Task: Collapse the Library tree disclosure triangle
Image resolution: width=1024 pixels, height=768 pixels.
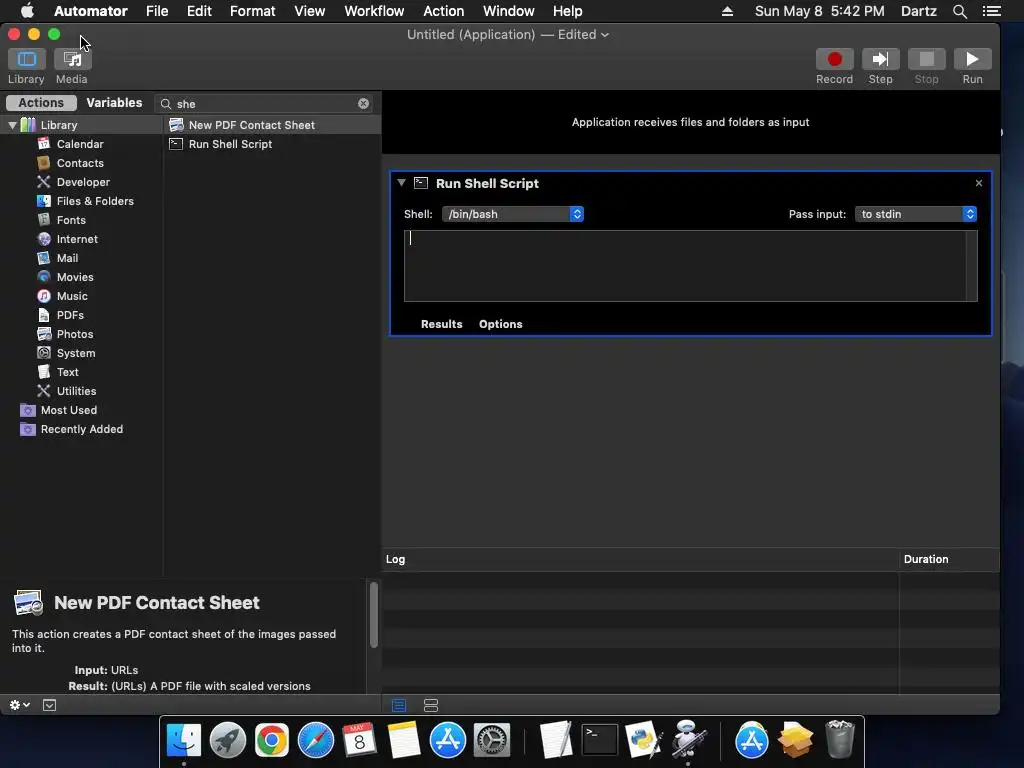Action: click(x=12, y=125)
